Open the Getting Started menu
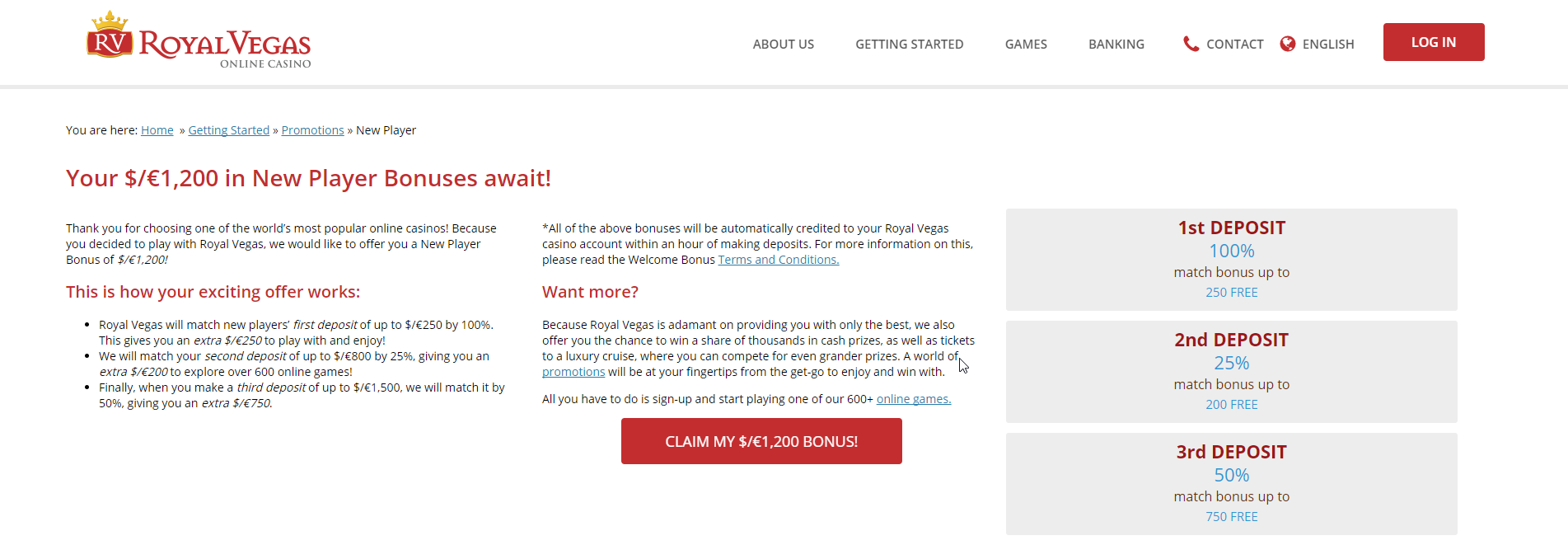 click(909, 45)
